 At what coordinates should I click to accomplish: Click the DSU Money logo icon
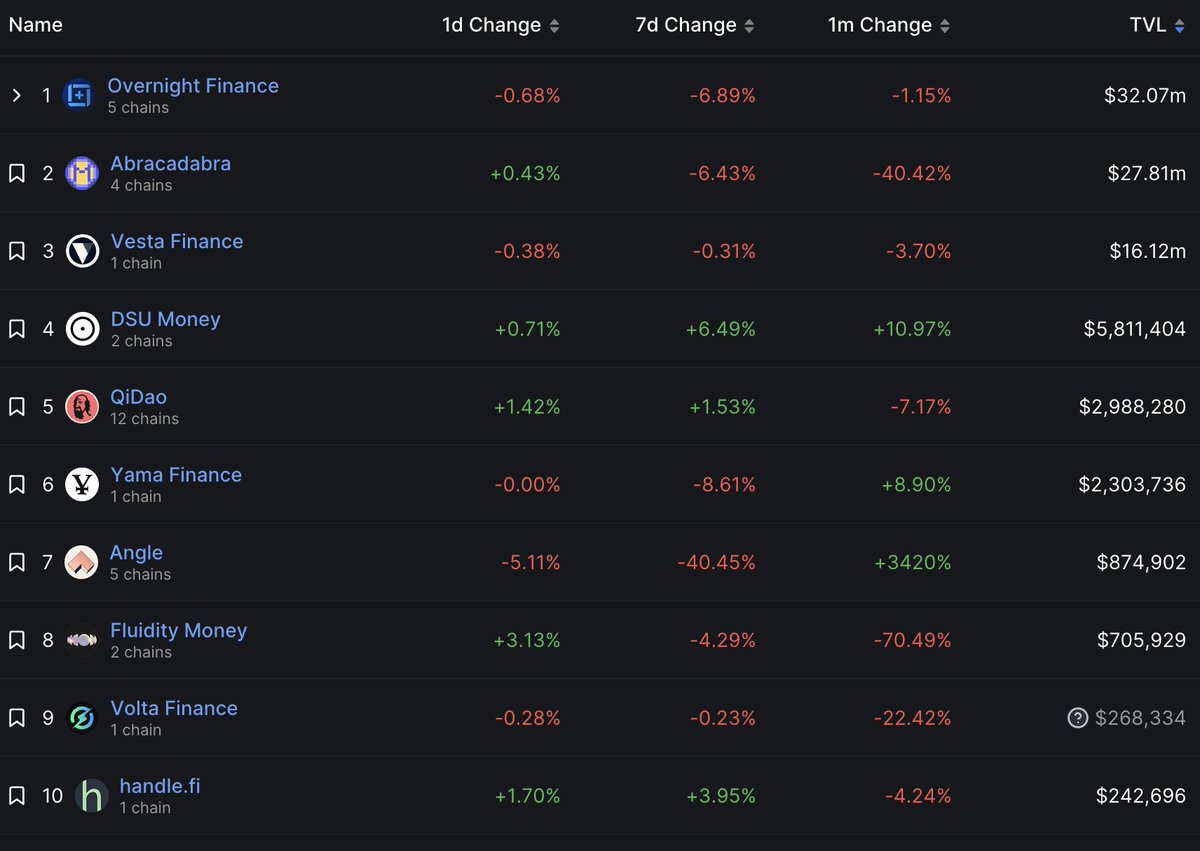point(82,329)
